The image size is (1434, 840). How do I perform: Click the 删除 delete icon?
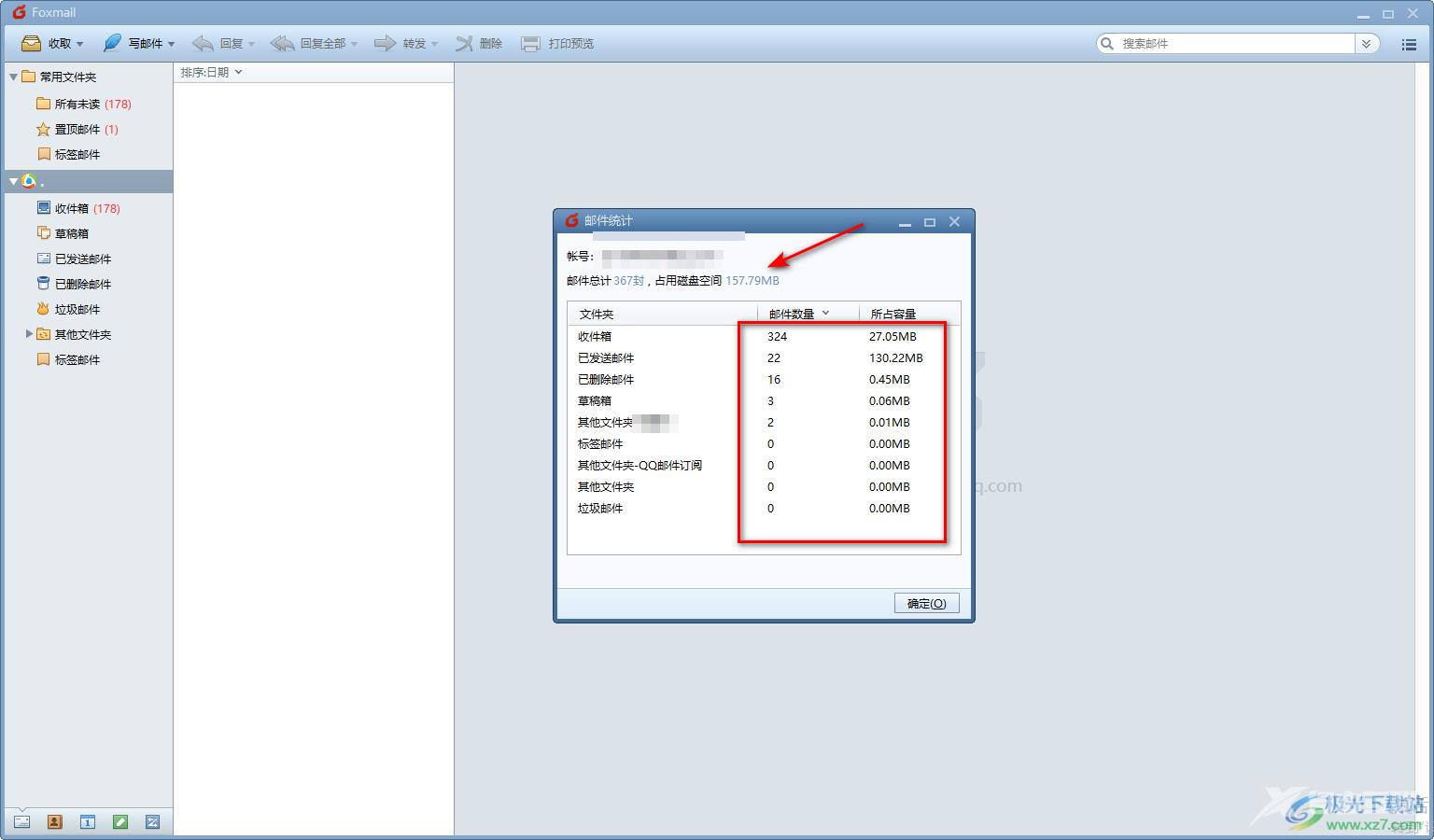point(464,43)
